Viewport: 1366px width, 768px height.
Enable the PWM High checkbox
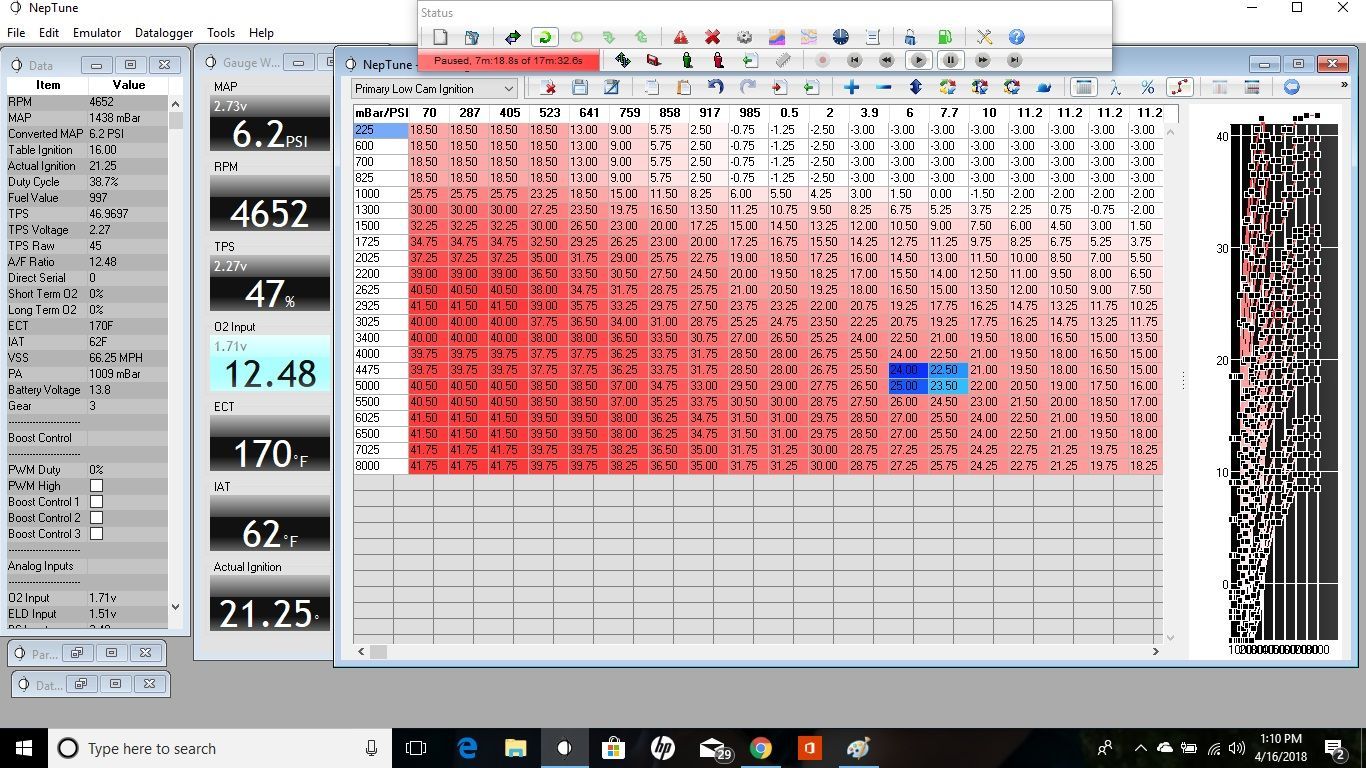pyautogui.click(x=97, y=486)
